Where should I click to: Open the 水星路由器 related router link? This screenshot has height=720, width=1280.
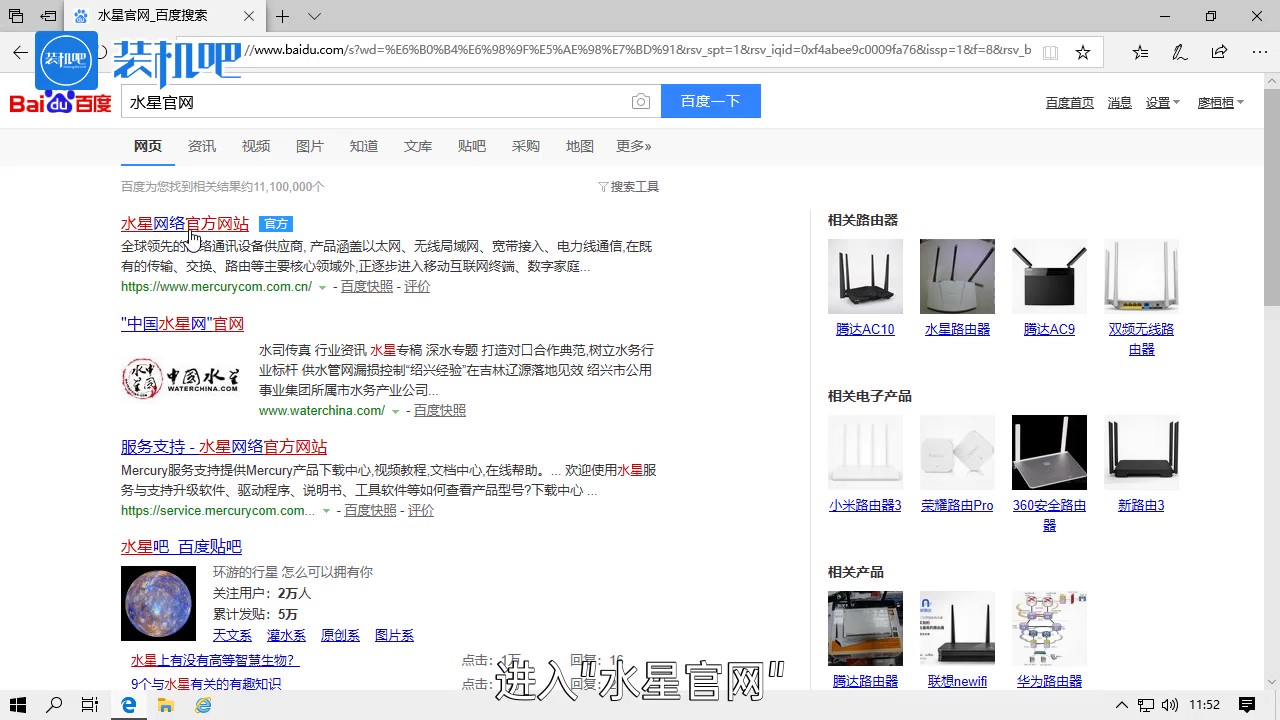tap(957, 329)
